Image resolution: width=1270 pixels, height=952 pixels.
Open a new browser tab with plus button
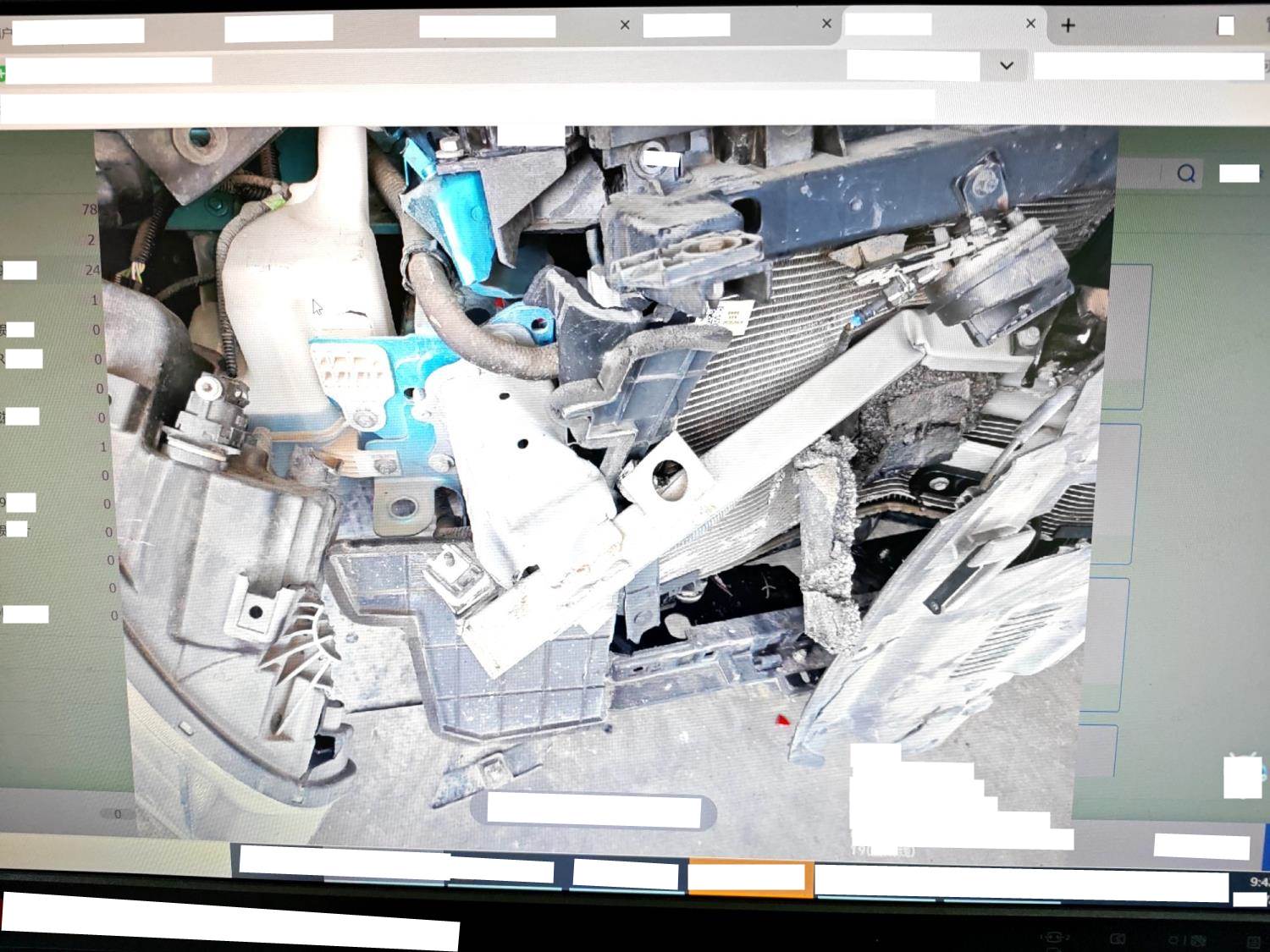click(1068, 26)
